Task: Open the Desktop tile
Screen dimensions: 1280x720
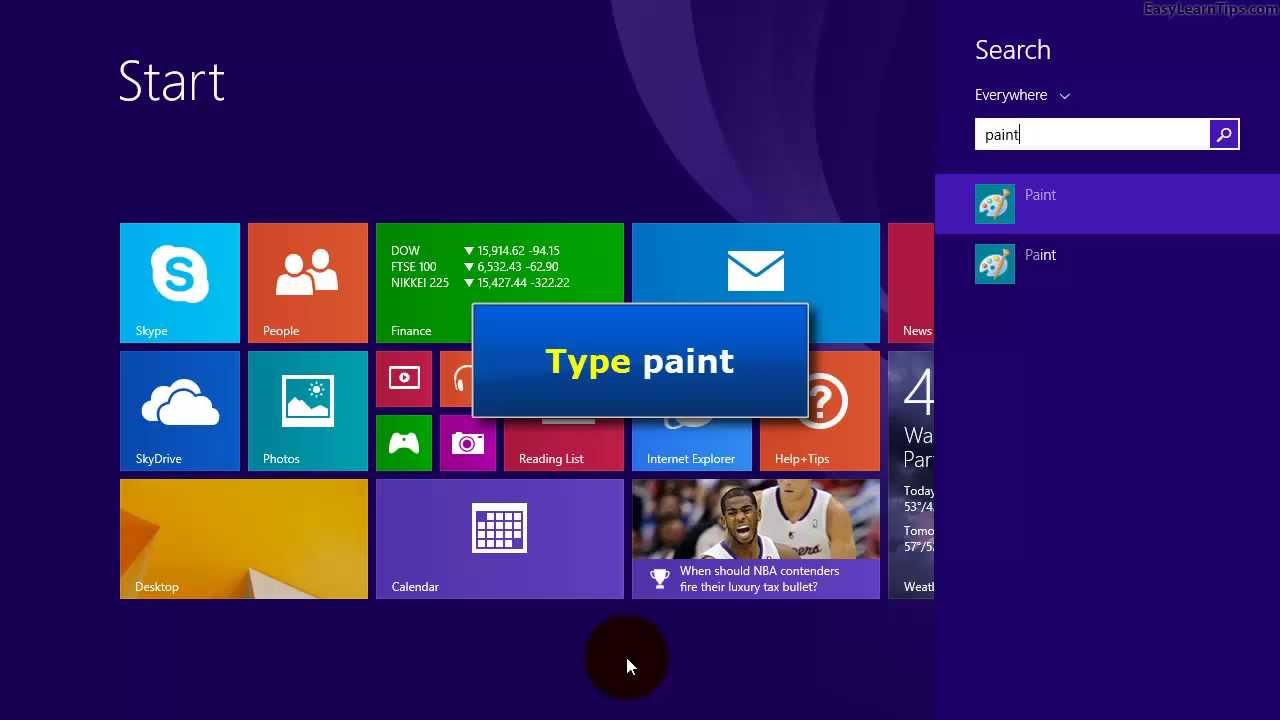Action: (x=244, y=539)
